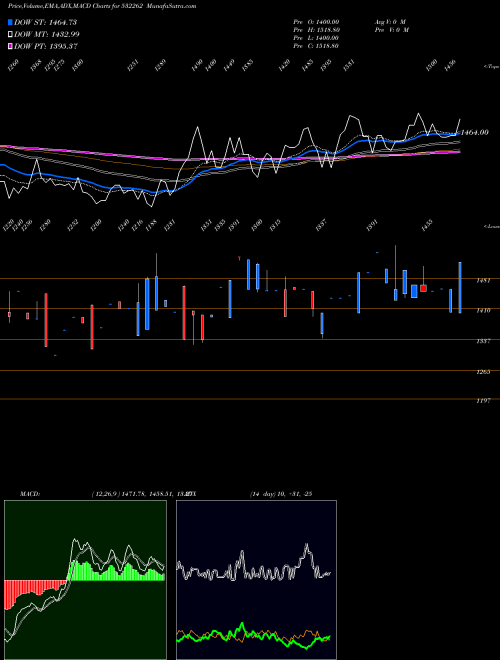This screenshot has width=500, height=660.
Task: Click the magenta DOW PT legend swatch
Action: 10,46
